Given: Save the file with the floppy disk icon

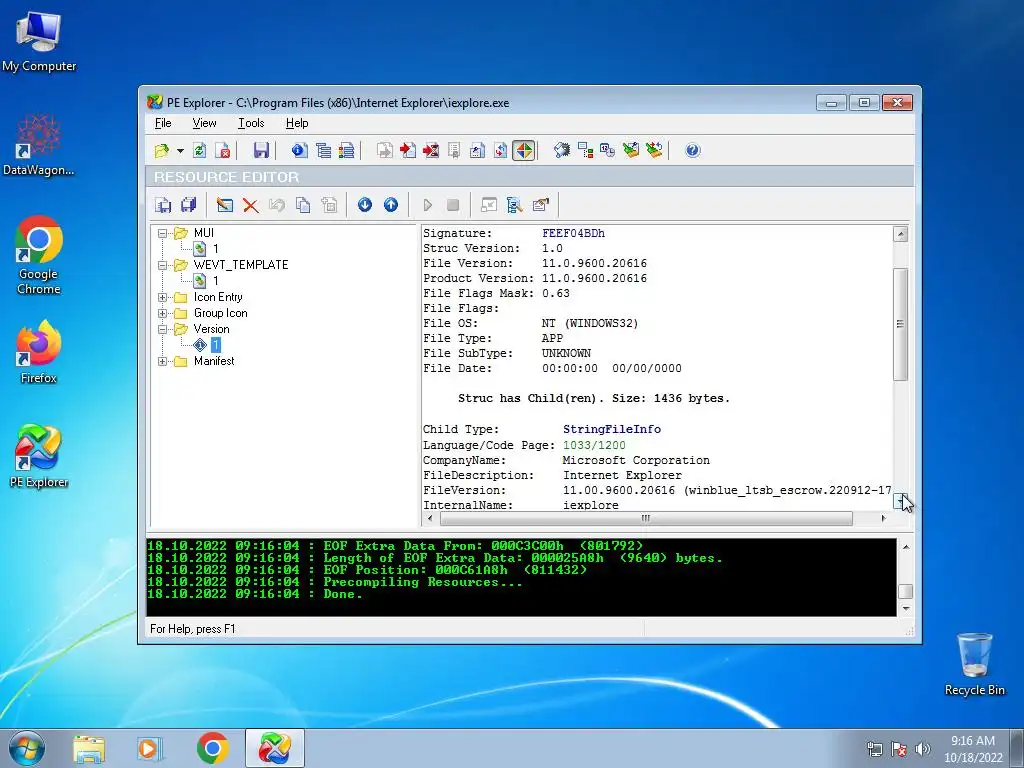Looking at the screenshot, I should coord(261,151).
